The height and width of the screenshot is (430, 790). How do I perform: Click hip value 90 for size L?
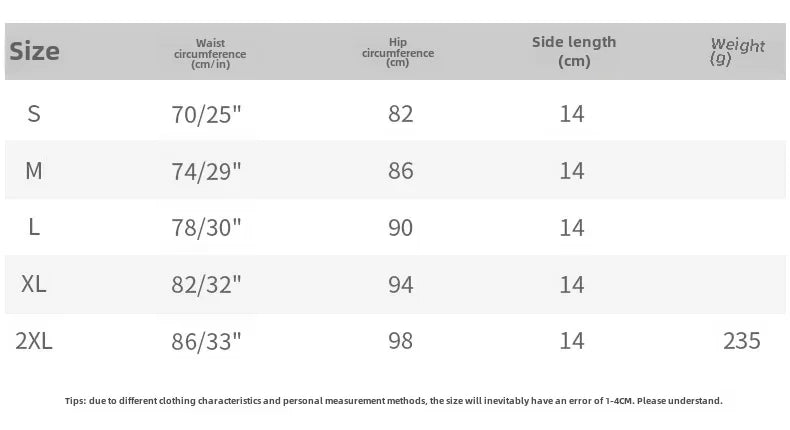click(x=400, y=228)
